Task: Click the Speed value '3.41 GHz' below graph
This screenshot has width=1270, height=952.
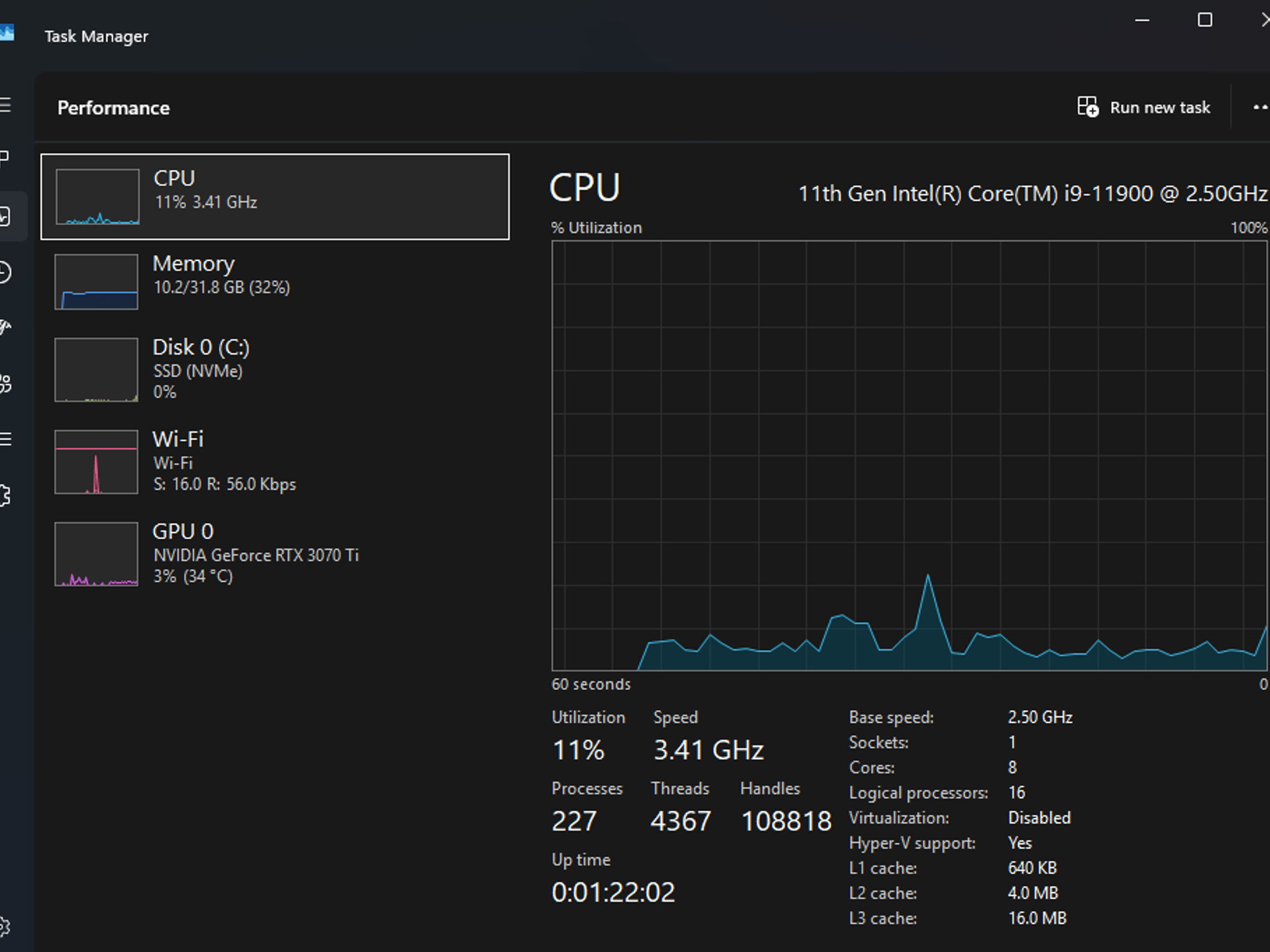Action: click(708, 750)
